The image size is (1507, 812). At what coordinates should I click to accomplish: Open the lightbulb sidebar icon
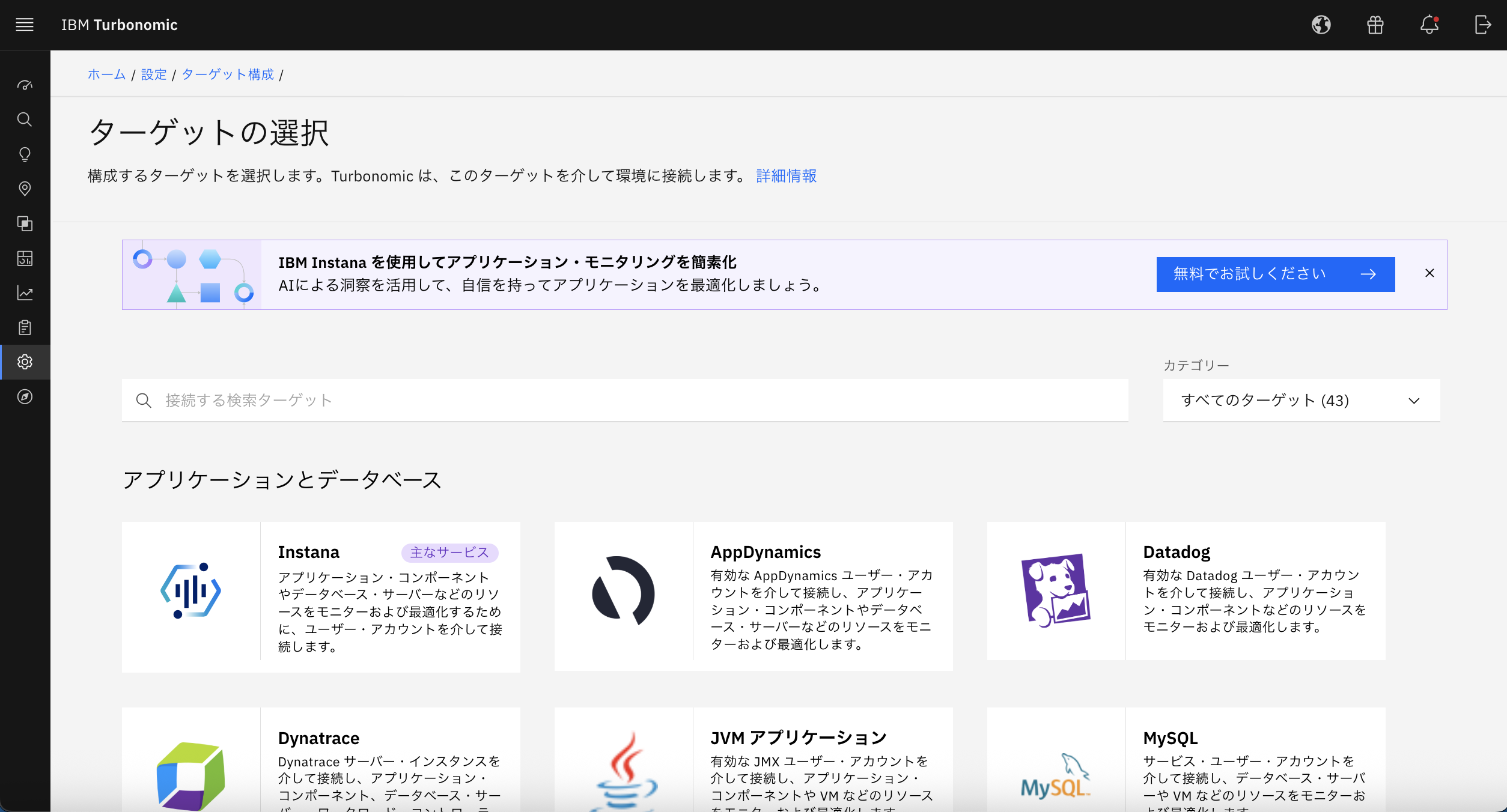(x=25, y=154)
